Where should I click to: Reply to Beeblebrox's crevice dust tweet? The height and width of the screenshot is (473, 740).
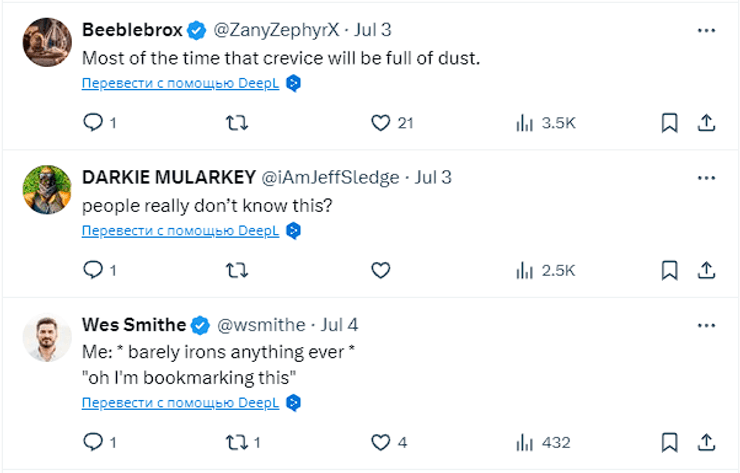[92, 123]
